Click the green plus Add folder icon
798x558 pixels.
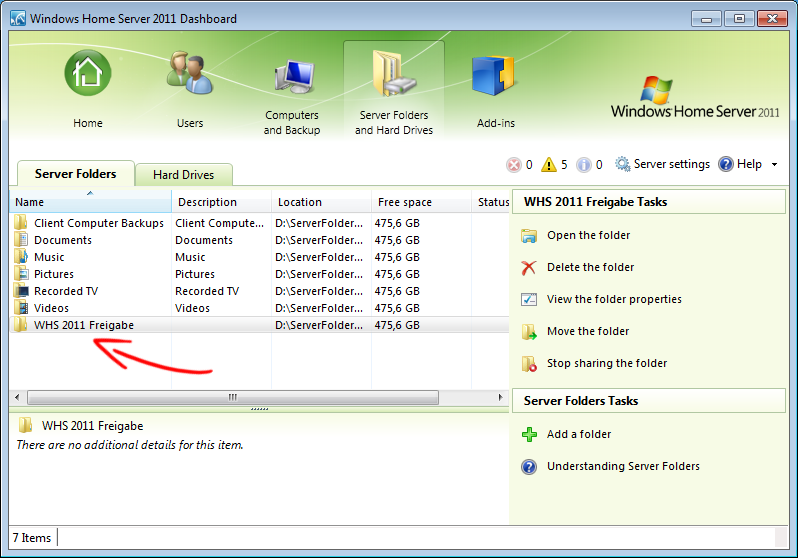click(529, 434)
